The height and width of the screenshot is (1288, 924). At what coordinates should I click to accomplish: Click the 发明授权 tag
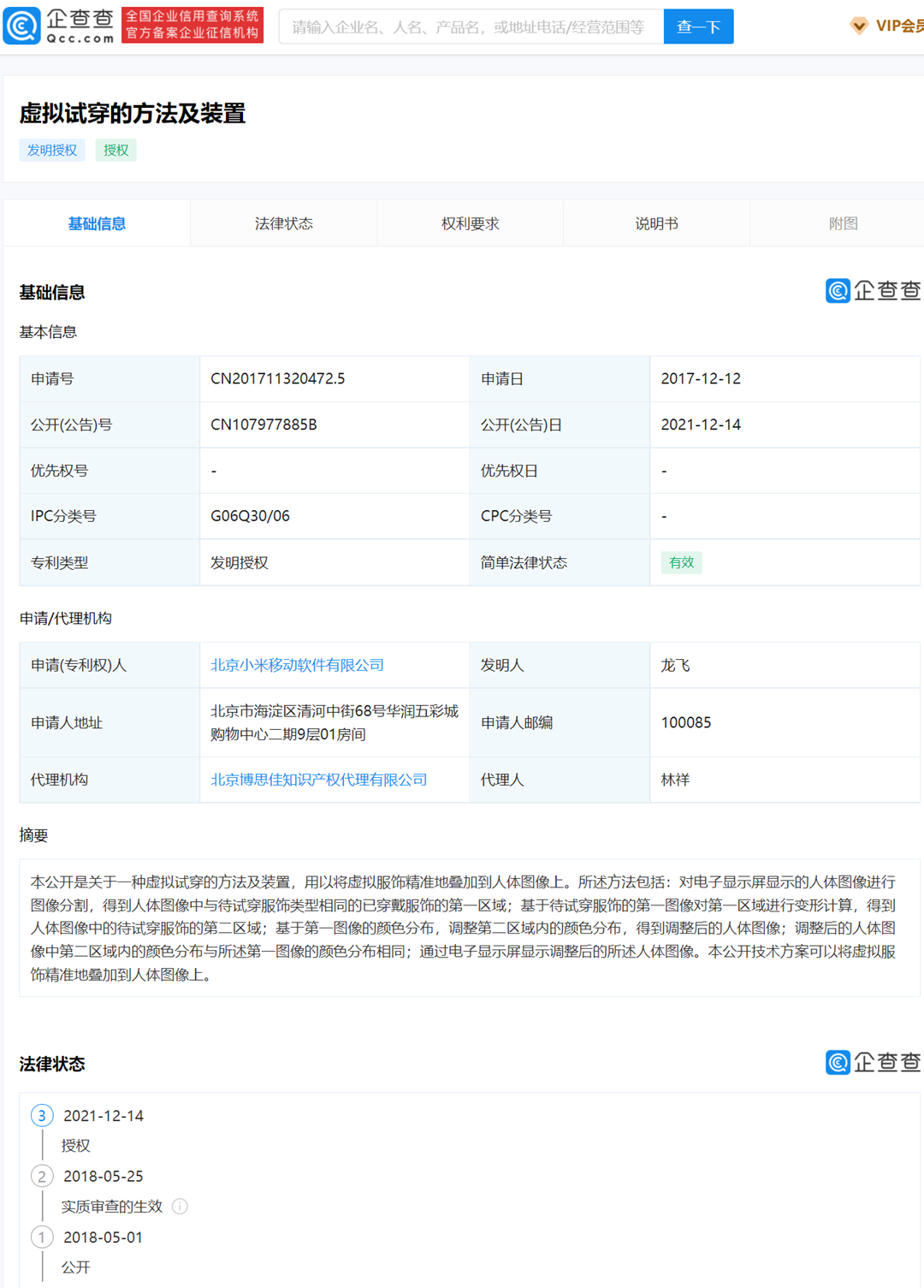tap(52, 150)
